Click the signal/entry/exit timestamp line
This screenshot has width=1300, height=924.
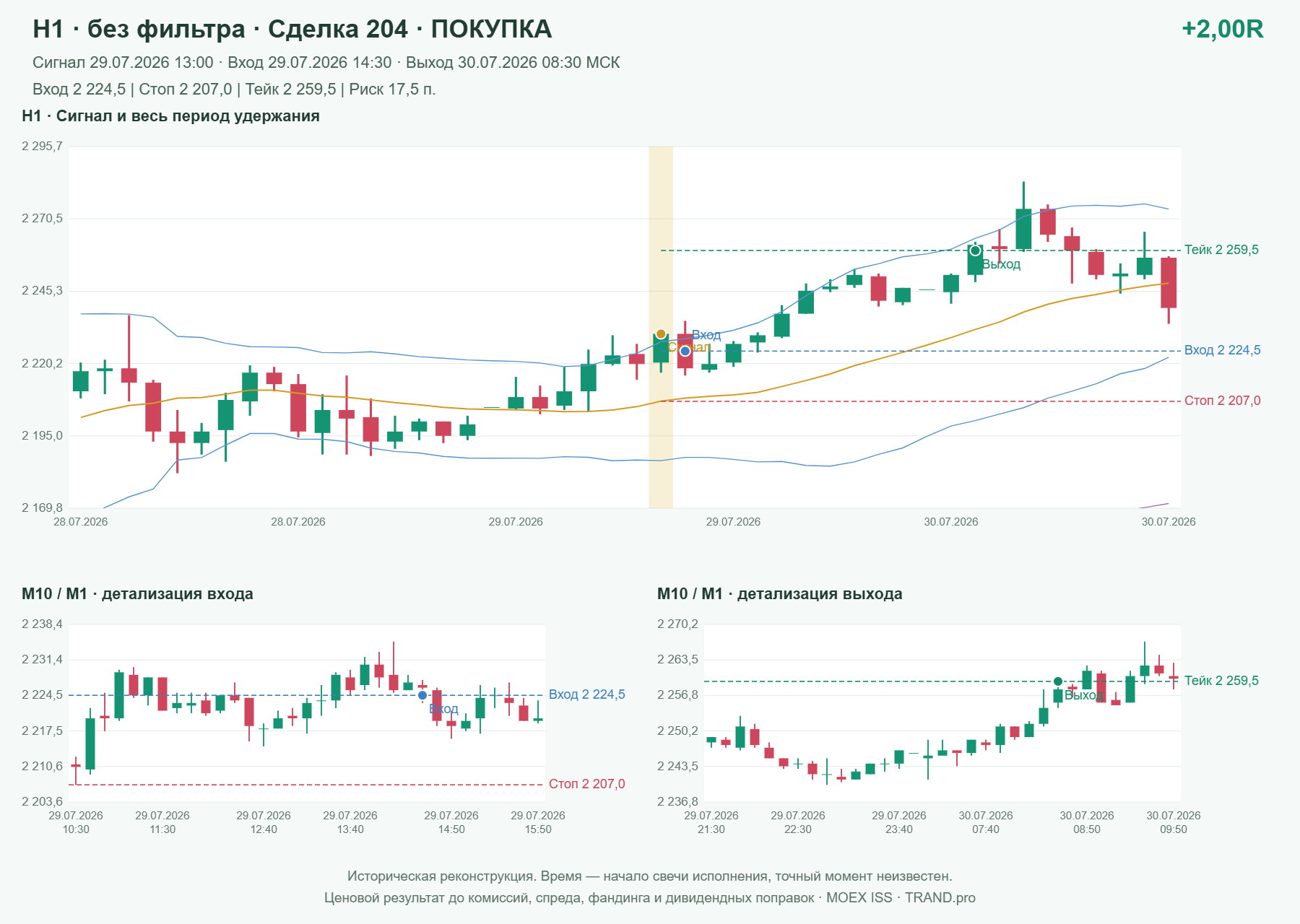coord(326,63)
